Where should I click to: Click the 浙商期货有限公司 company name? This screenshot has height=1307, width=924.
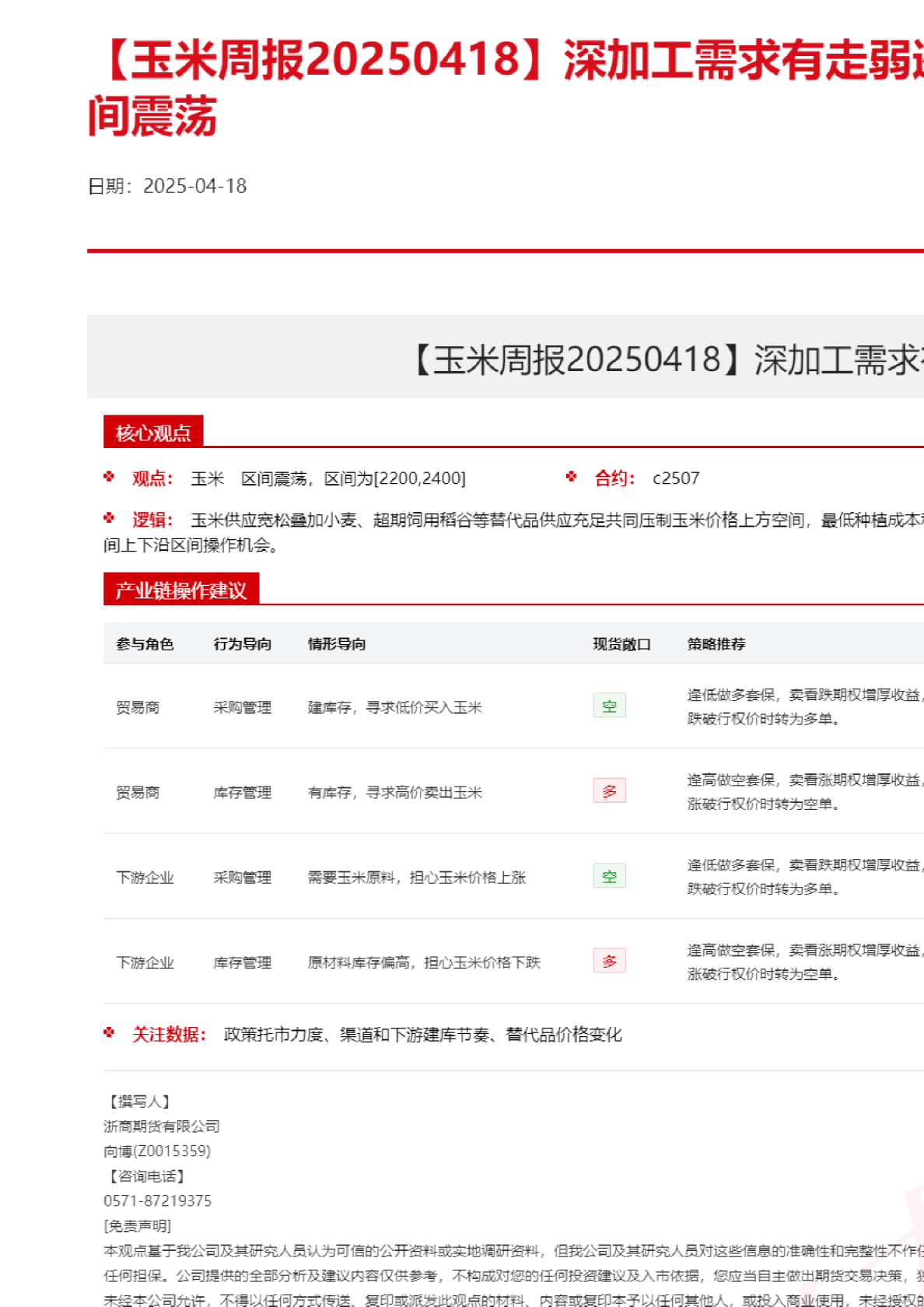162,1127
